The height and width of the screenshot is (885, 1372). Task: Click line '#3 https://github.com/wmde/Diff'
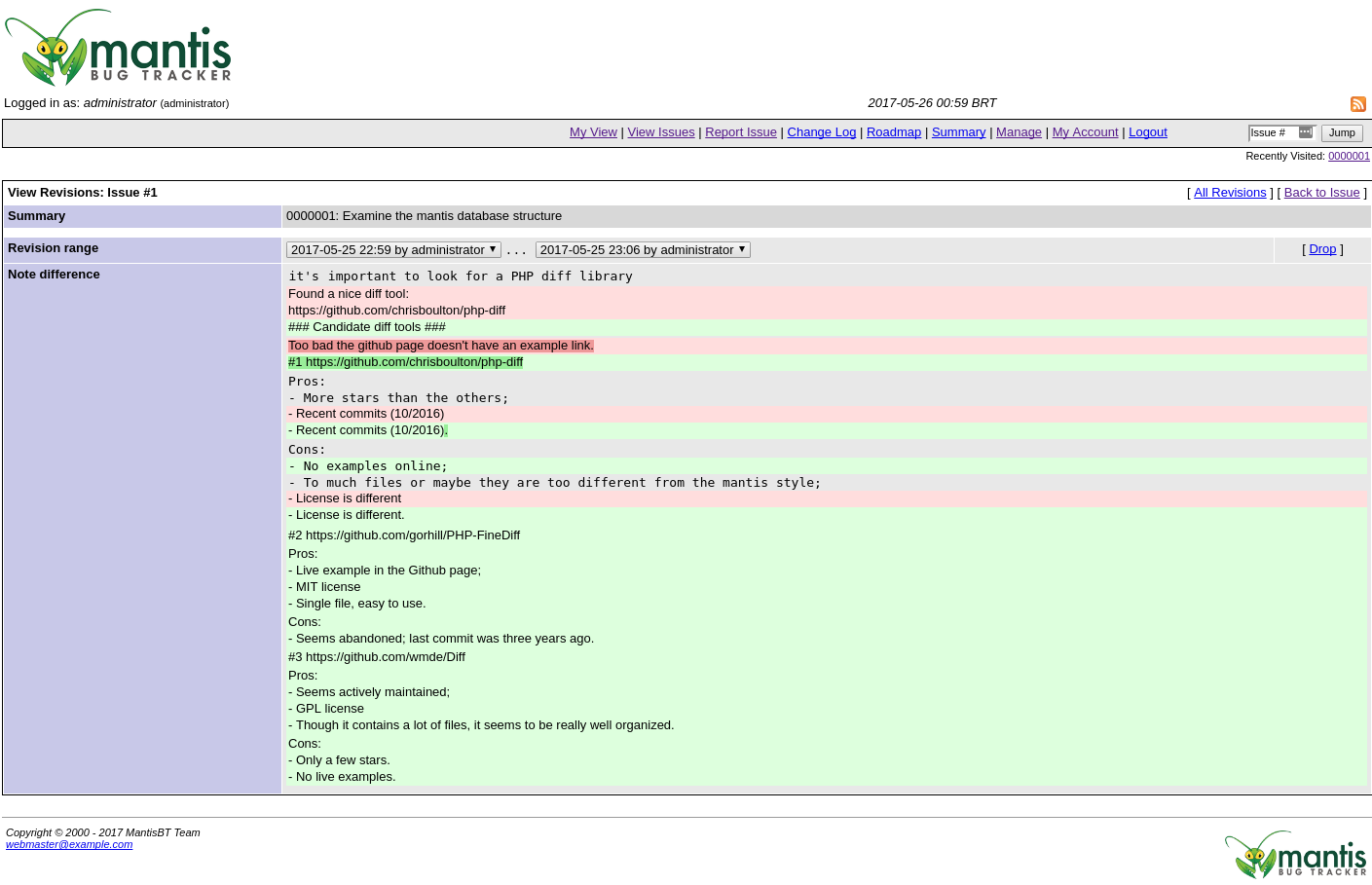377,657
